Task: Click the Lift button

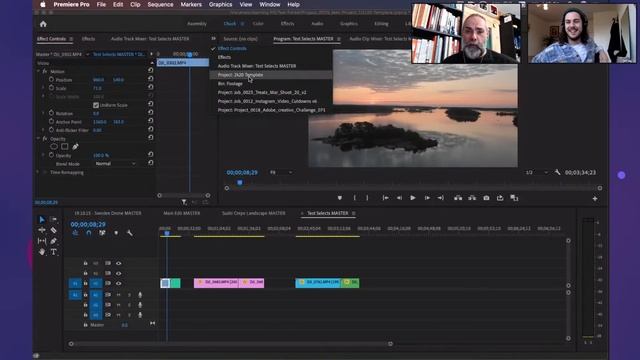Action: coord(458,198)
